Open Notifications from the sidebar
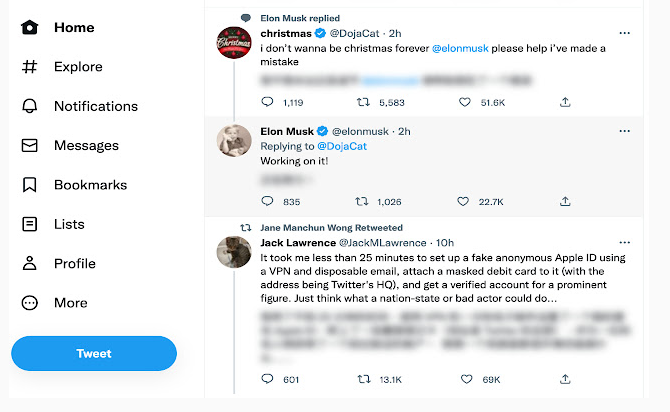 95,106
